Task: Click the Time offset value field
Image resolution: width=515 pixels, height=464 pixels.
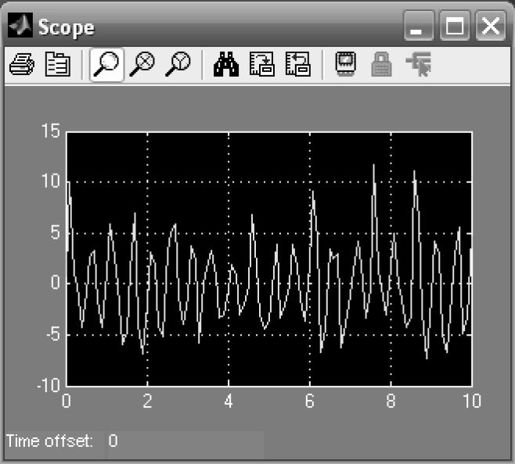Action: [185, 441]
